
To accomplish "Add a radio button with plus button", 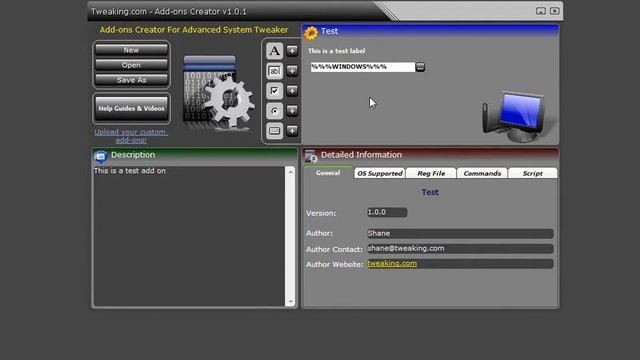I will point(292,111).
